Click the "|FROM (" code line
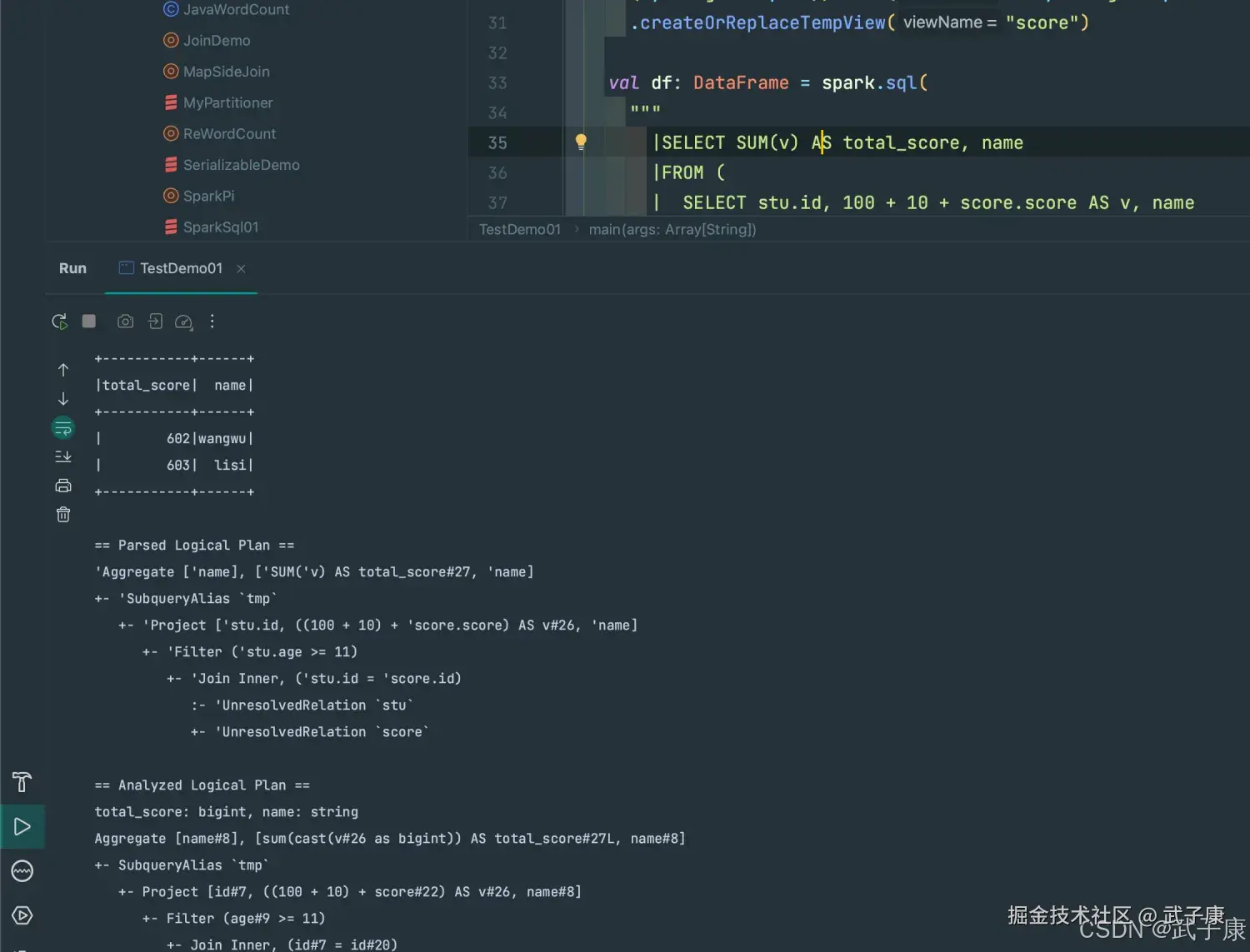The image size is (1250, 952). coord(689,172)
